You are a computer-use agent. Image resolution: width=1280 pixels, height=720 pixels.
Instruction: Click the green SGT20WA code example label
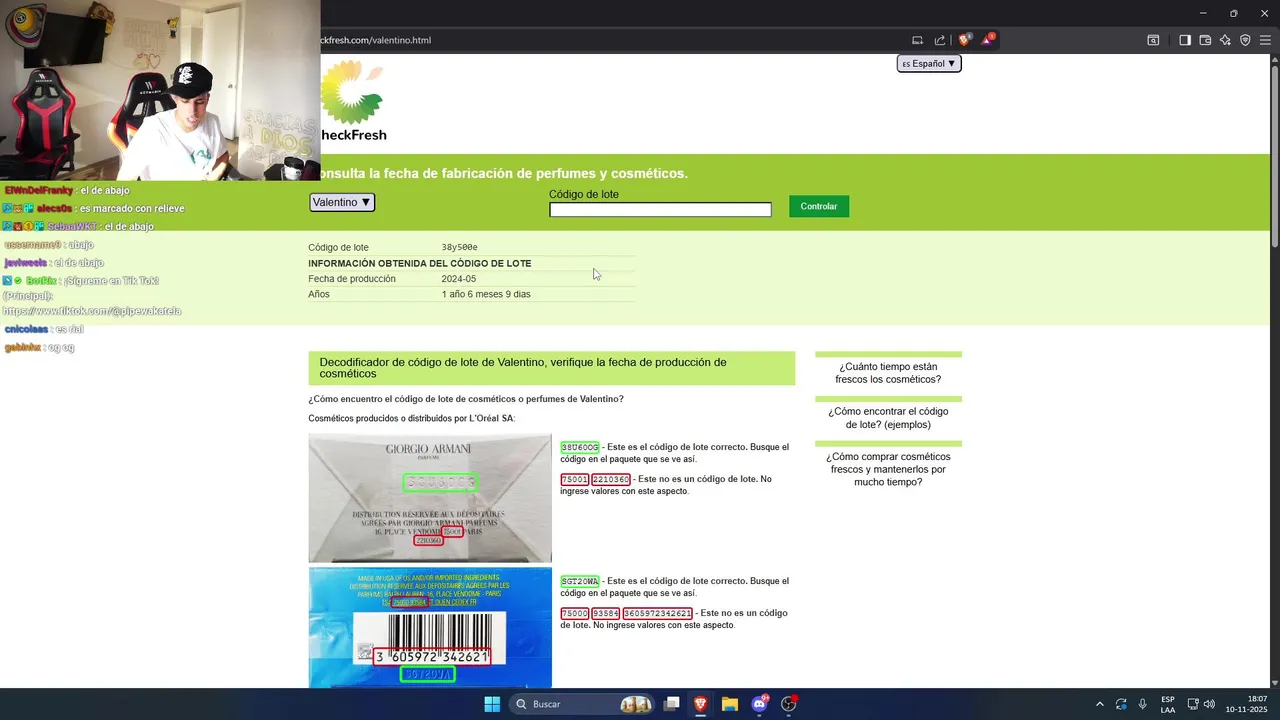tap(580, 581)
